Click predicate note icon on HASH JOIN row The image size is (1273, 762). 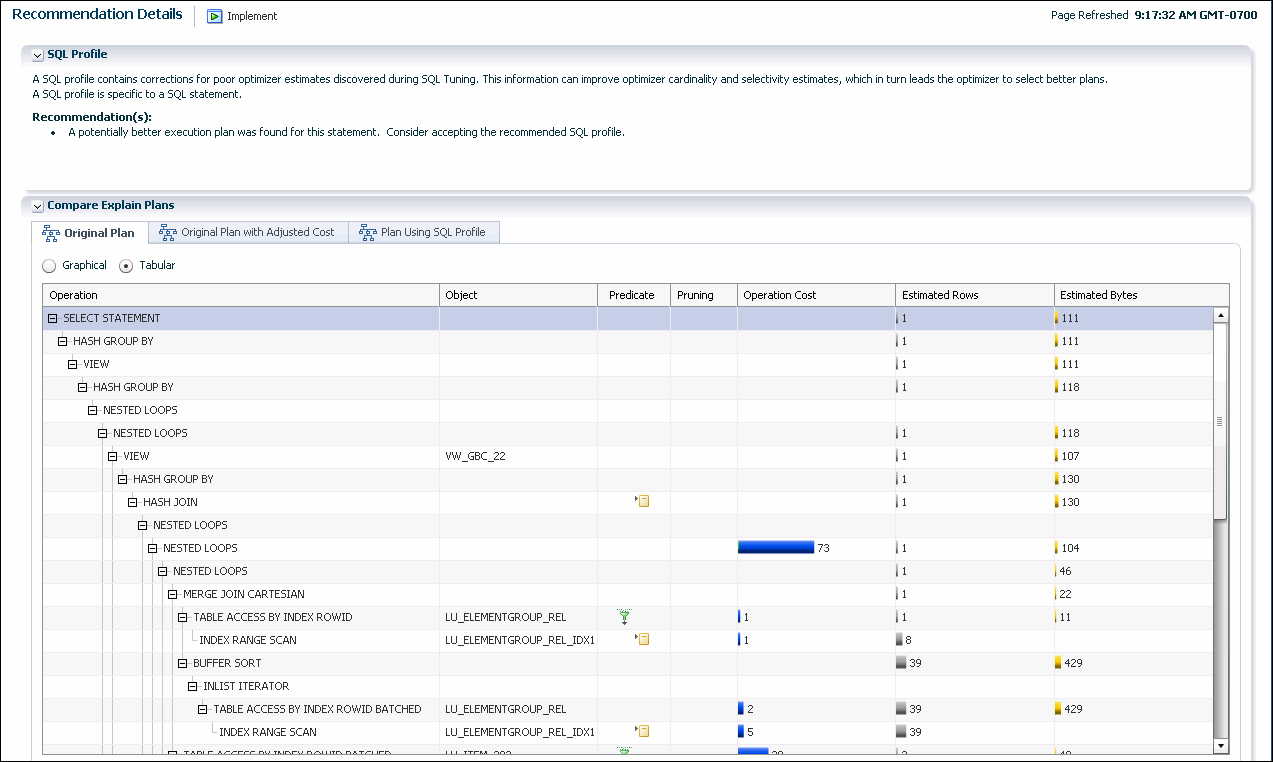point(644,501)
